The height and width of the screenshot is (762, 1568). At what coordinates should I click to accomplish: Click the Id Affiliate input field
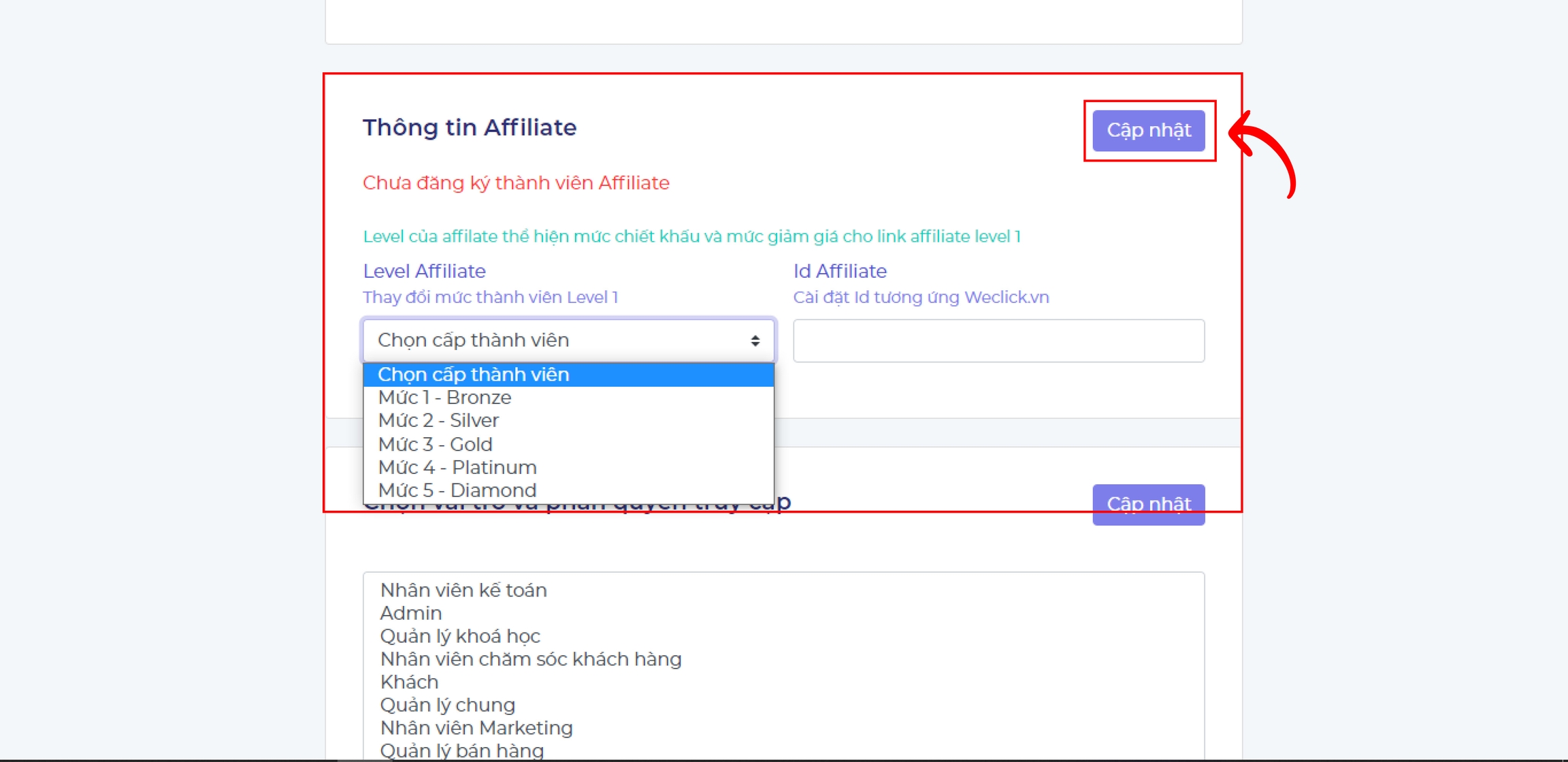[x=998, y=340]
